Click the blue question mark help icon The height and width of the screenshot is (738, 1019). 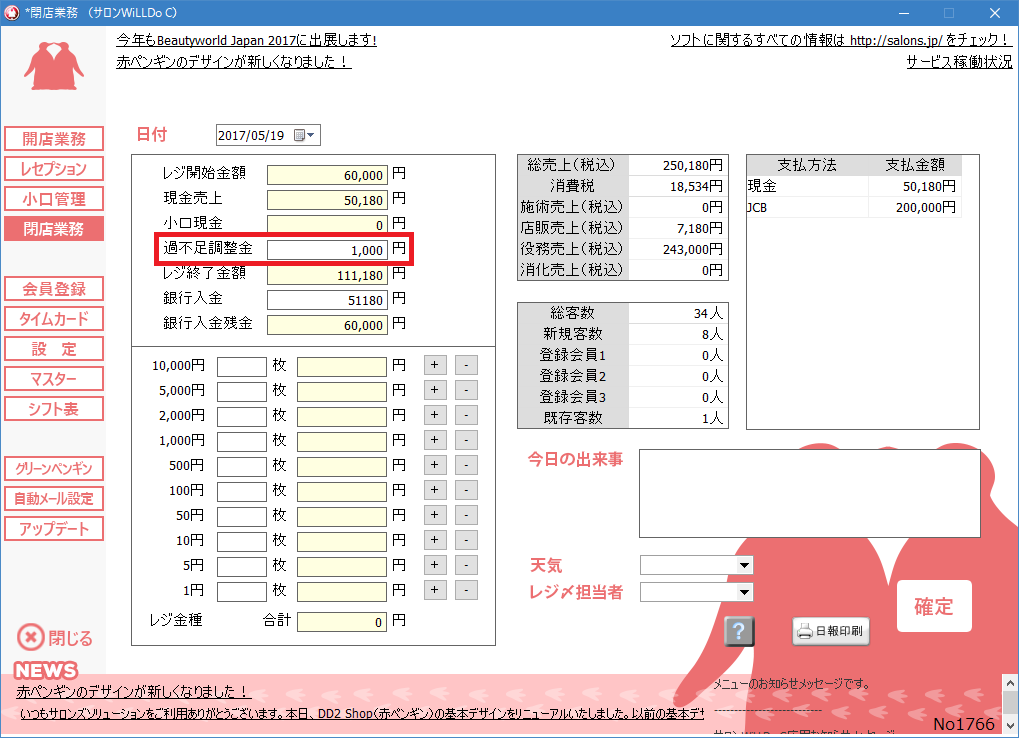(x=739, y=631)
